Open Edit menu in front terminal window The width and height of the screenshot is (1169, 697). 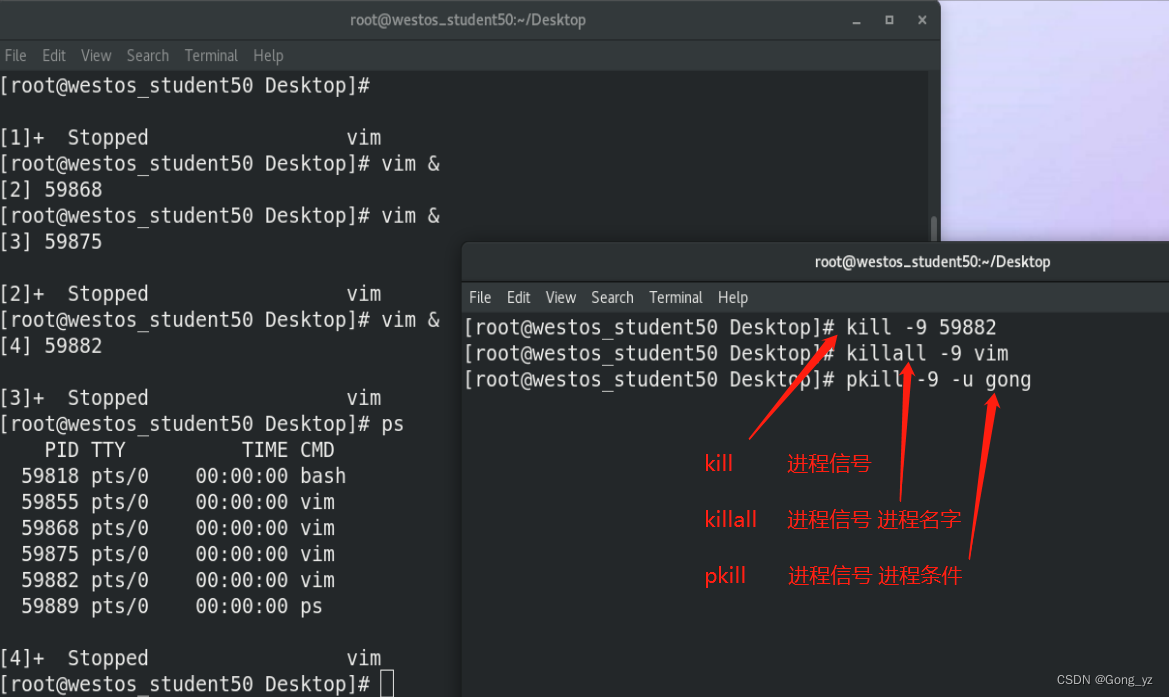click(x=518, y=297)
